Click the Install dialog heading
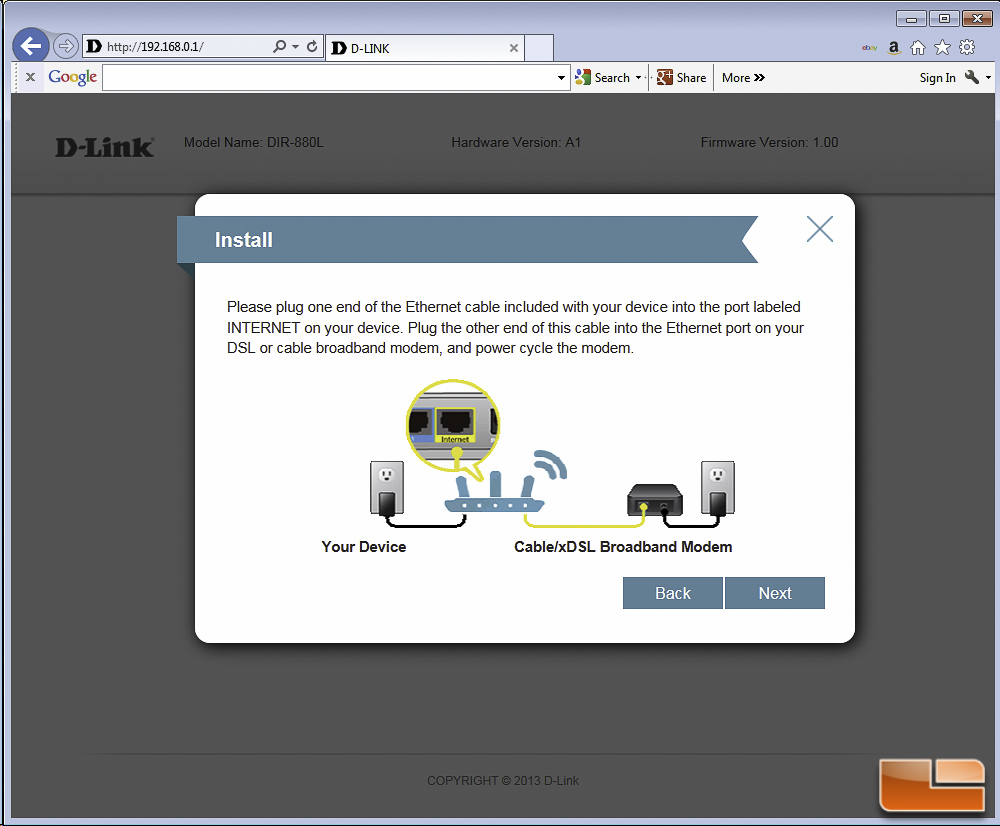This screenshot has width=1000, height=826. [x=244, y=240]
